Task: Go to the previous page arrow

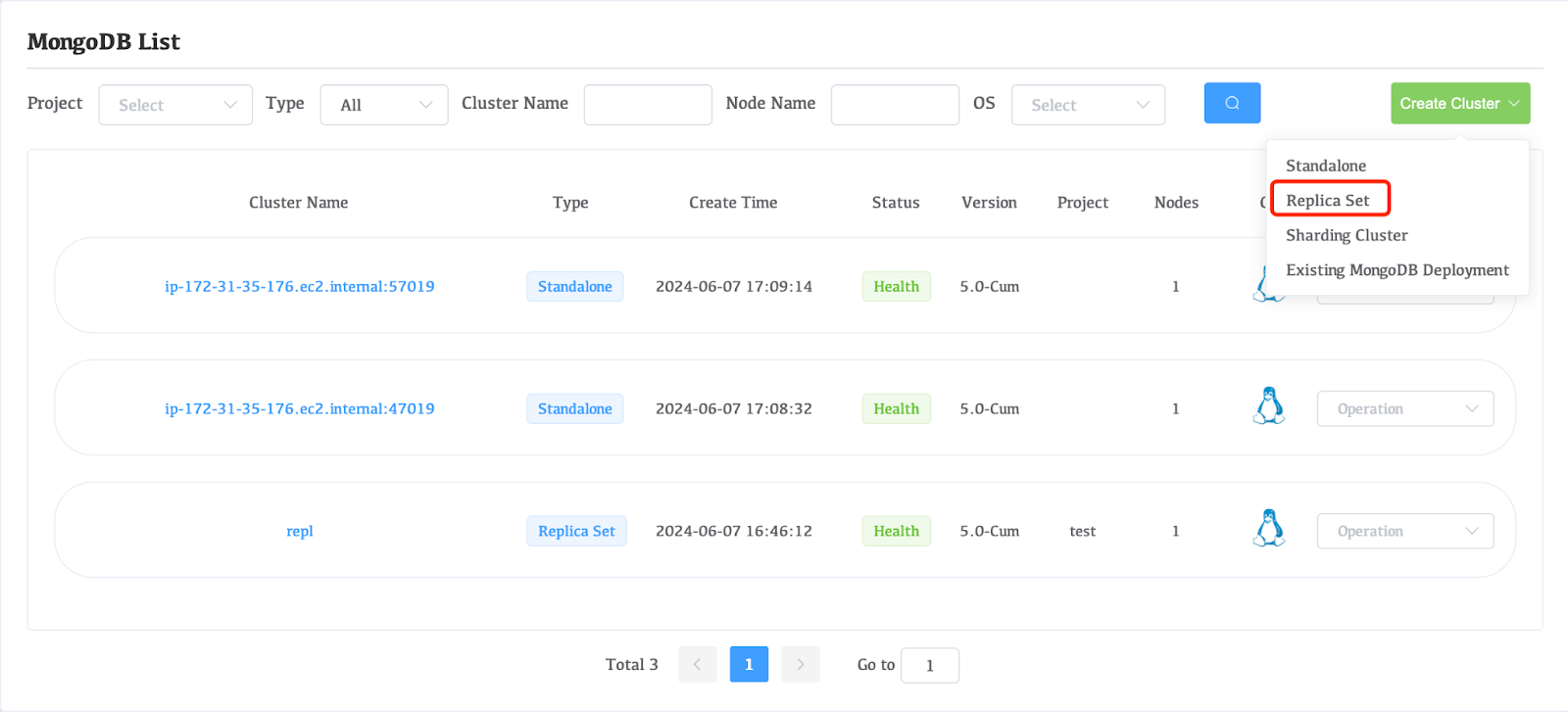Action: point(697,664)
